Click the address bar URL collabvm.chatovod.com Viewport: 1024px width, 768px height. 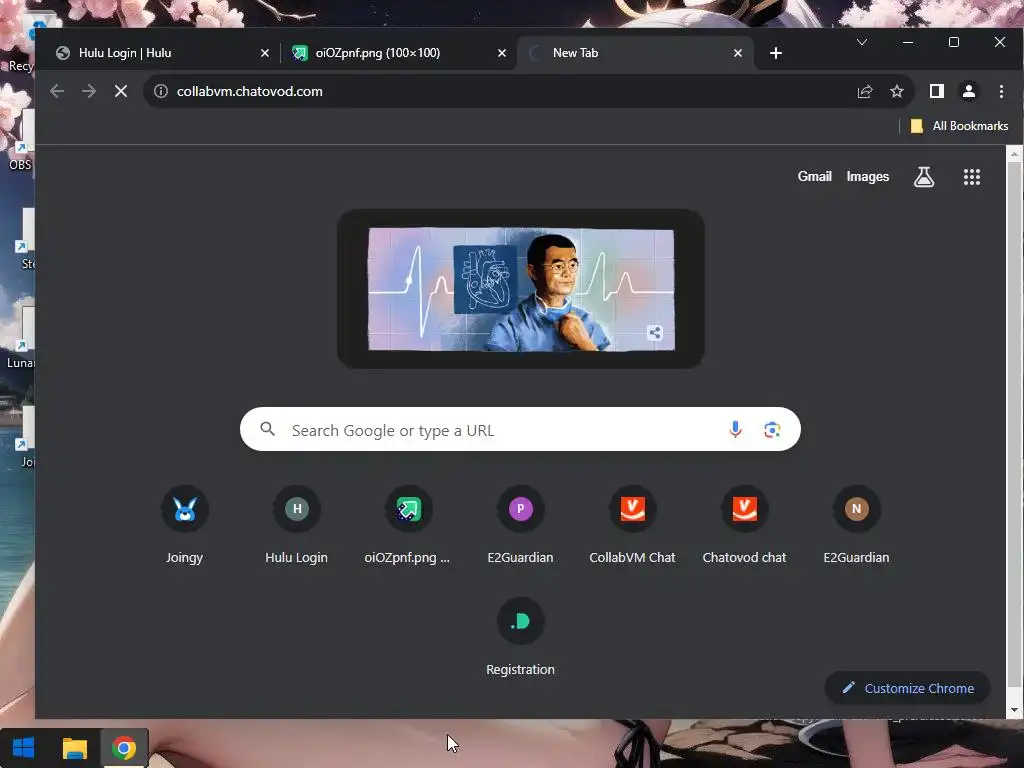pyautogui.click(x=249, y=91)
